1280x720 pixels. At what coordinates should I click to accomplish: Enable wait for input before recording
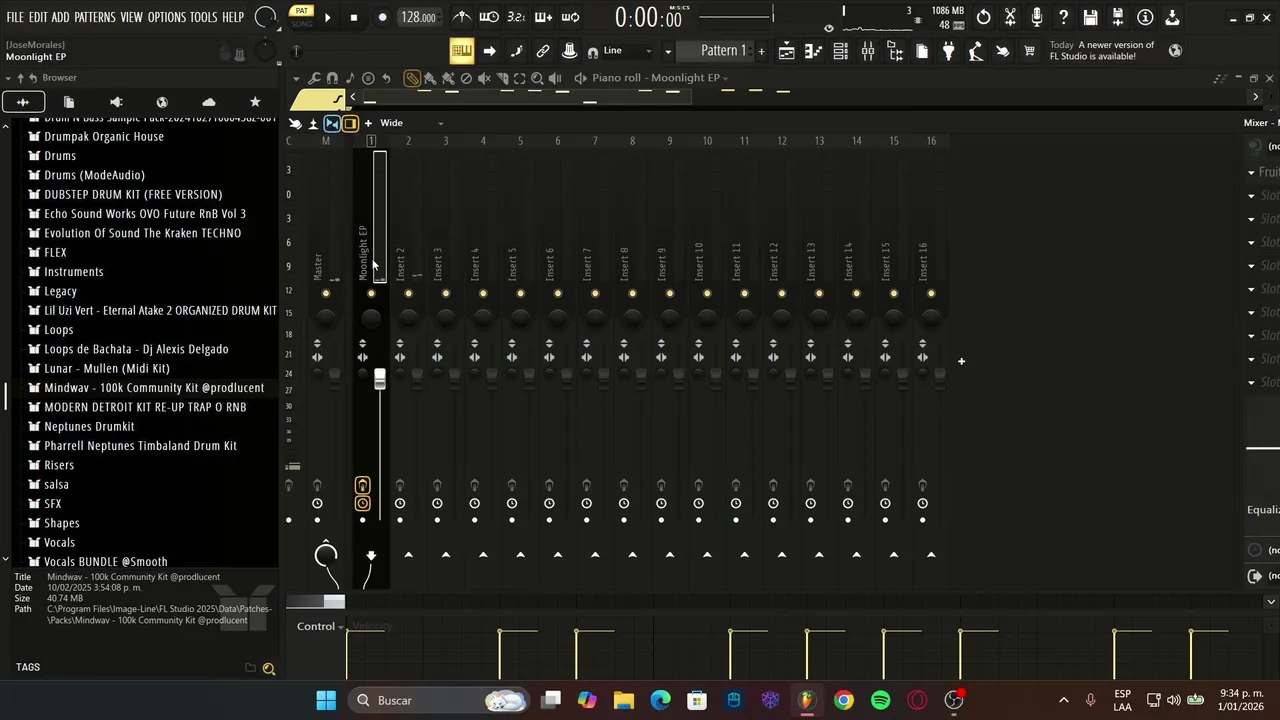pyautogui.click(x=489, y=17)
